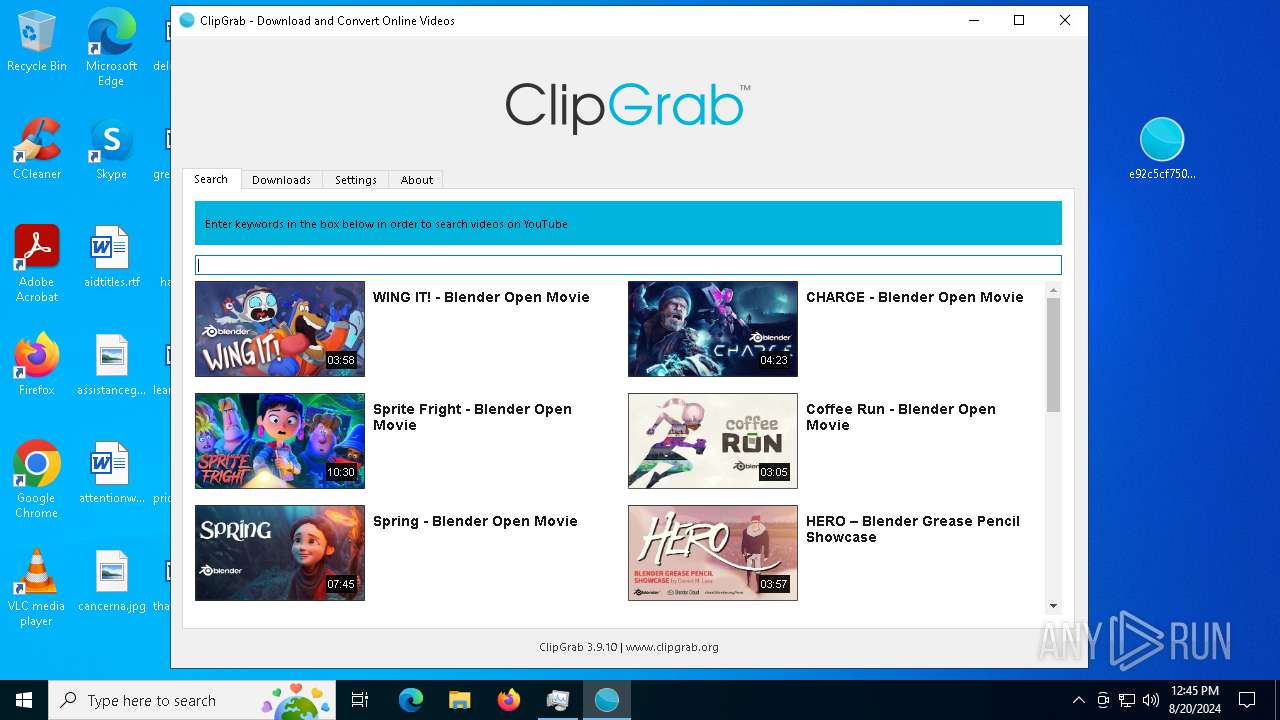Screen dimensions: 1280x720
Task: Select the attentionw... Word document icon
Action: (111, 473)
